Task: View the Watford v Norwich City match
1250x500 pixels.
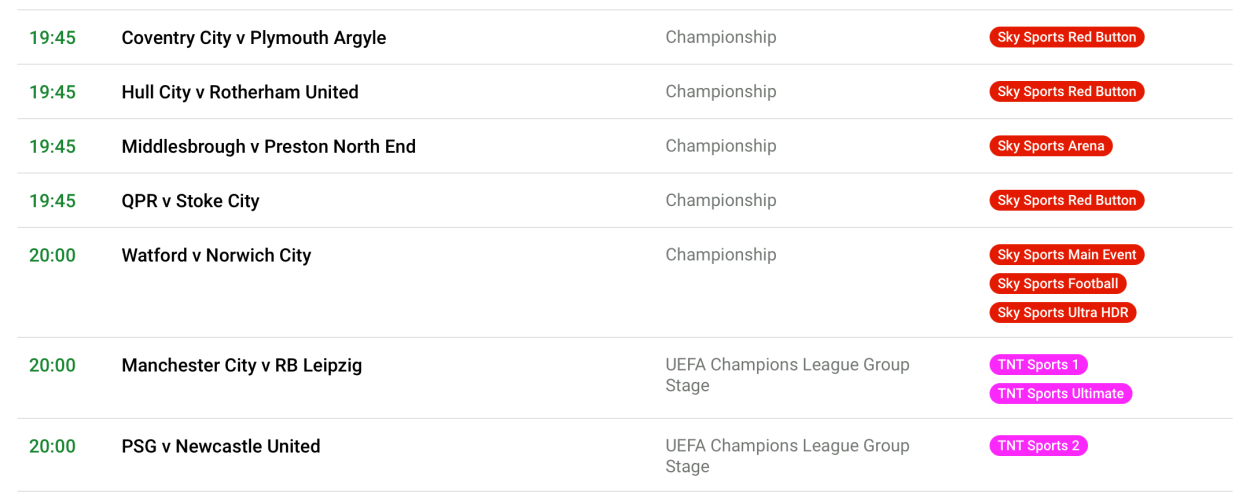Action: tap(216, 255)
